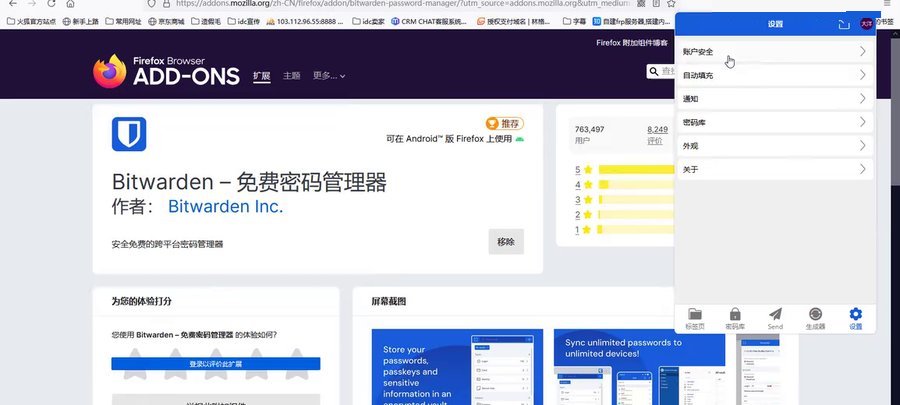Open the 自建frp服务器搭建 bookmark
The height and width of the screenshot is (405, 900).
(x=631, y=22)
